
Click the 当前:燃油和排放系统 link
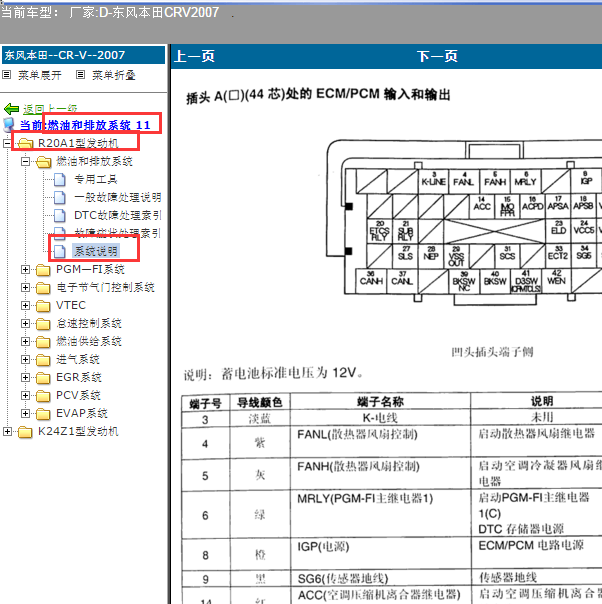[x=85, y=125]
